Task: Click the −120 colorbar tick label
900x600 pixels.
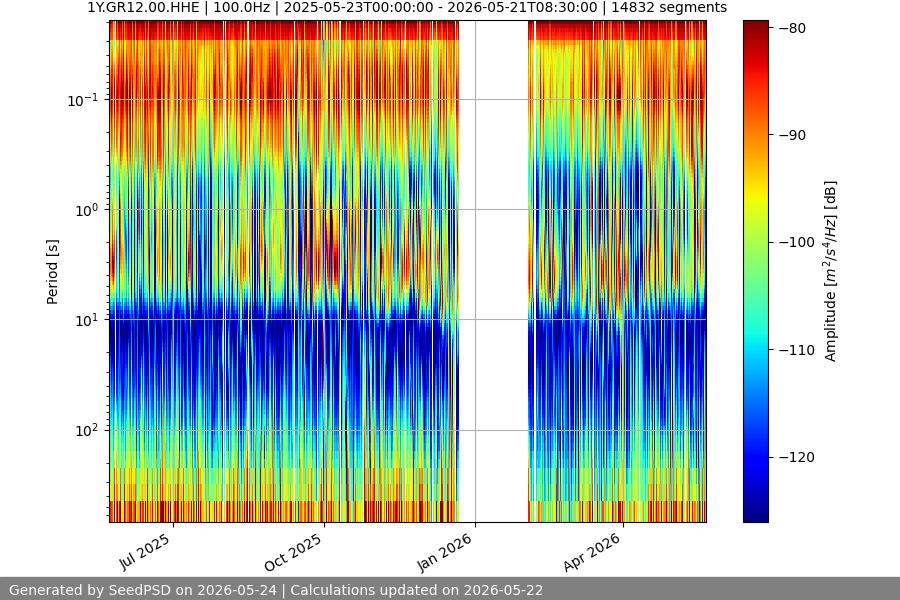Action: click(x=797, y=457)
